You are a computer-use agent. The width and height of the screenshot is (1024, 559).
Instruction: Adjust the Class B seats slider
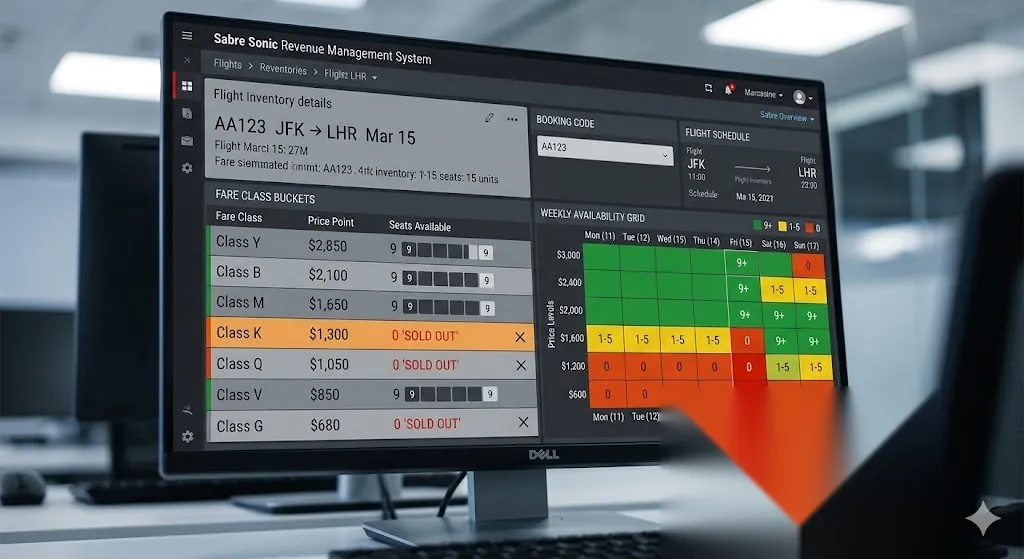(x=447, y=279)
